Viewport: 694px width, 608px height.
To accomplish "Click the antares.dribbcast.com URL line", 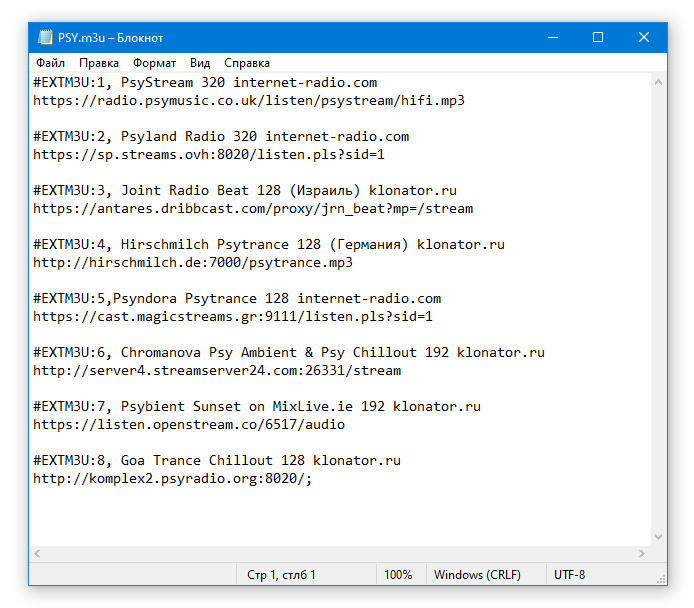I will (253, 208).
